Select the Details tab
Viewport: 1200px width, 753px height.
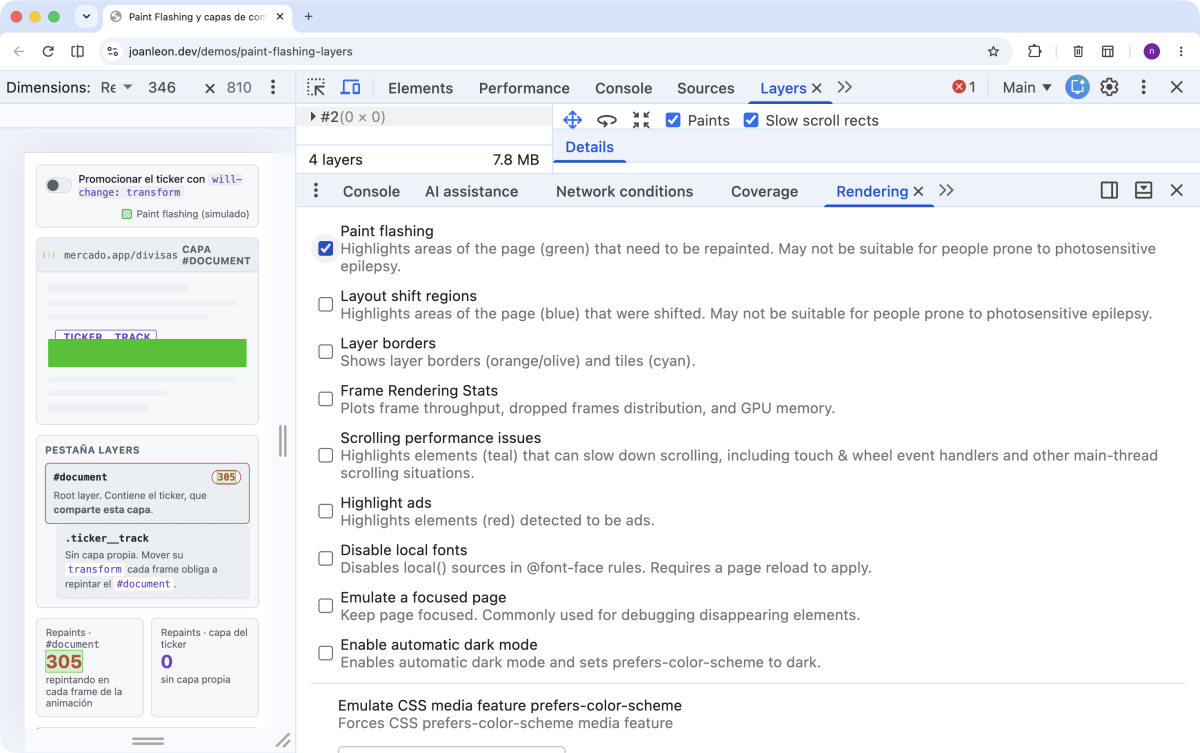[x=590, y=147]
